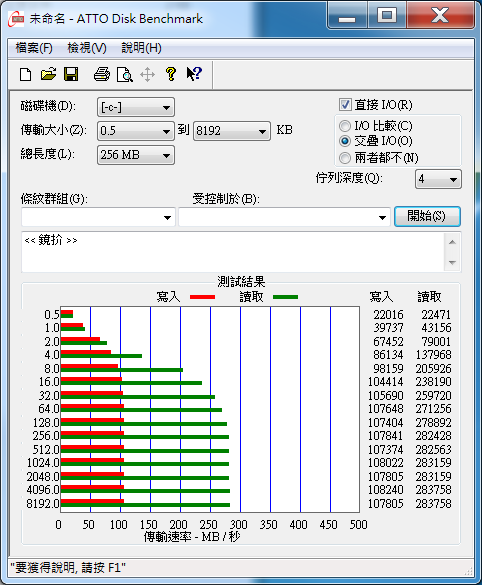Viewport: 482px width, 585px height.
Task: Click the read value 22471
Action: coord(436,315)
